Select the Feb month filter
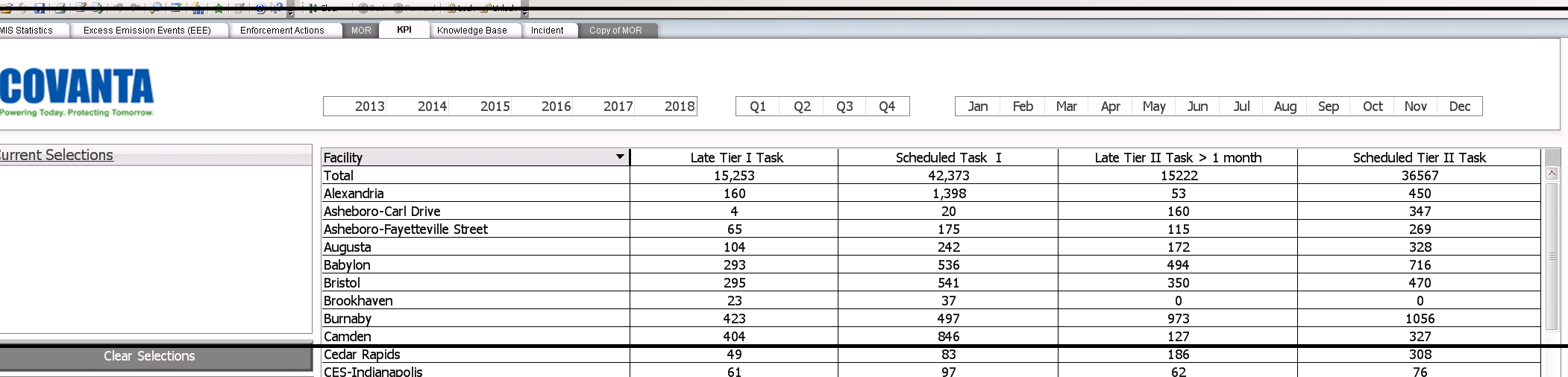Viewport: 1568px width, 377px height. coord(1023,107)
